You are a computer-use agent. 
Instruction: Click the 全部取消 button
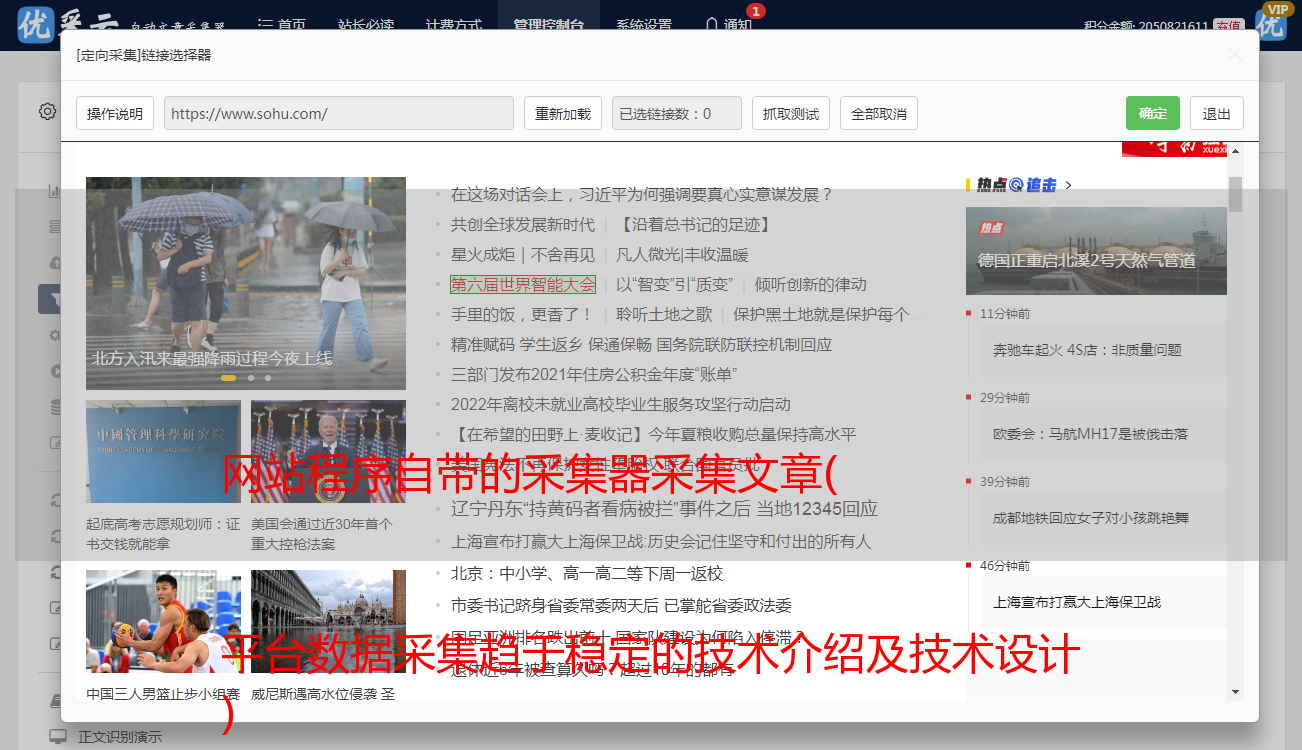click(879, 113)
